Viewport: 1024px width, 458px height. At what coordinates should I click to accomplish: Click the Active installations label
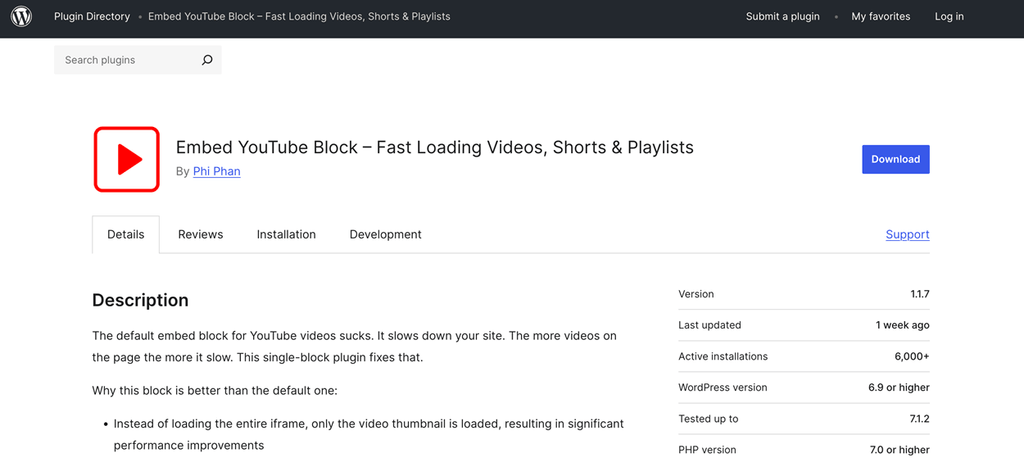pyautogui.click(x=723, y=357)
